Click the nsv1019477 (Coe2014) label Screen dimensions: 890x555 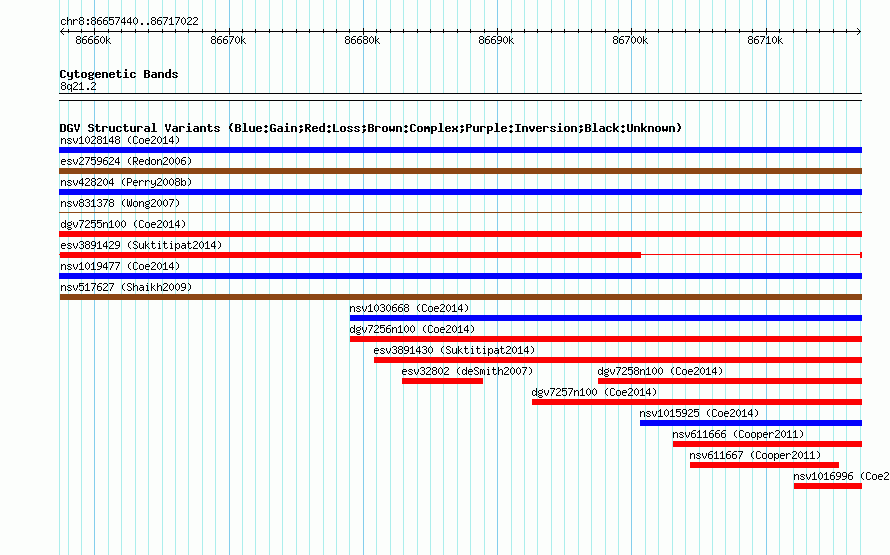pos(120,266)
